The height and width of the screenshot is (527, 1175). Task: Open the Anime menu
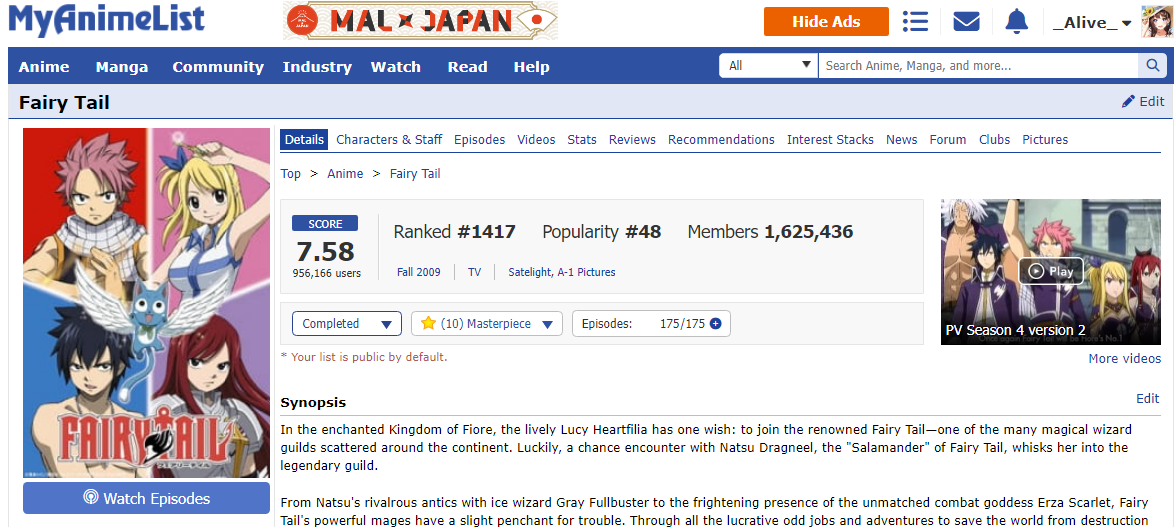tap(44, 67)
